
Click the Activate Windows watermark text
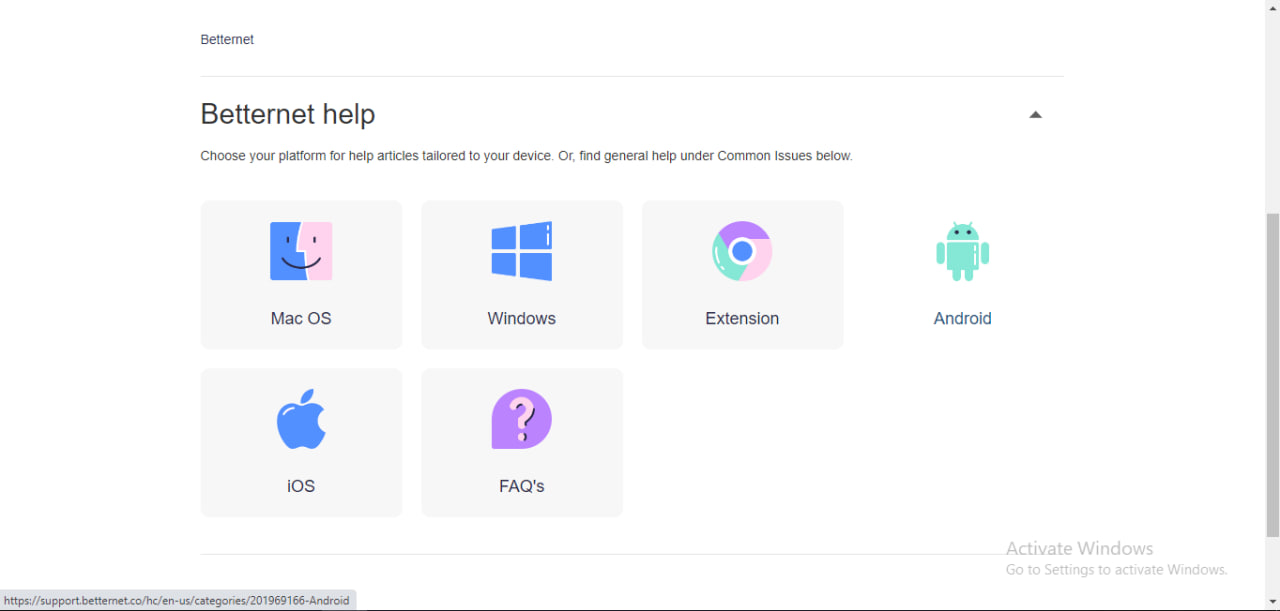tap(1079, 548)
